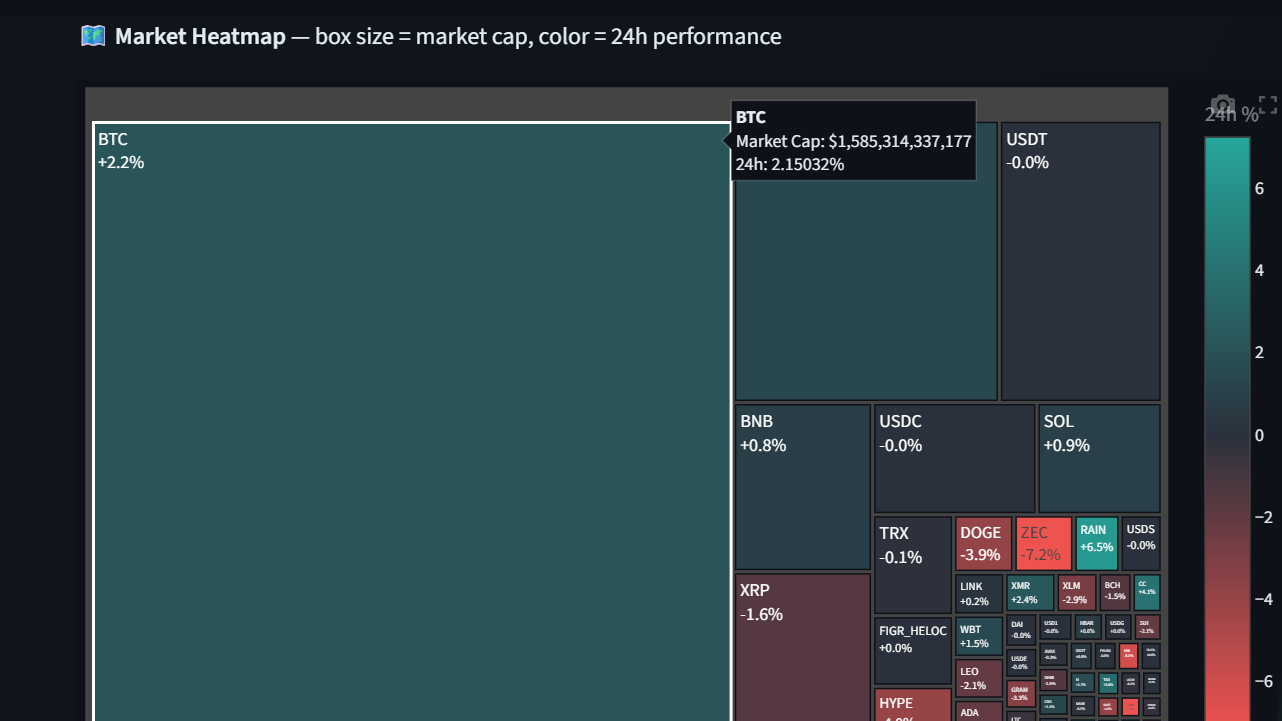The image size is (1282, 721).
Task: Select the small green CC tile
Action: [x=1147, y=593]
